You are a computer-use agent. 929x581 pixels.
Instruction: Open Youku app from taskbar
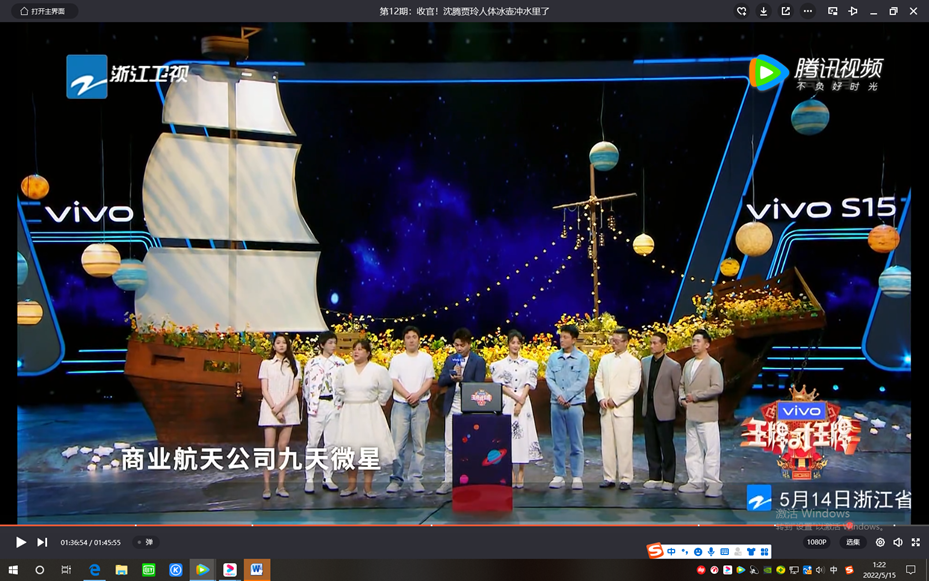click(x=230, y=570)
